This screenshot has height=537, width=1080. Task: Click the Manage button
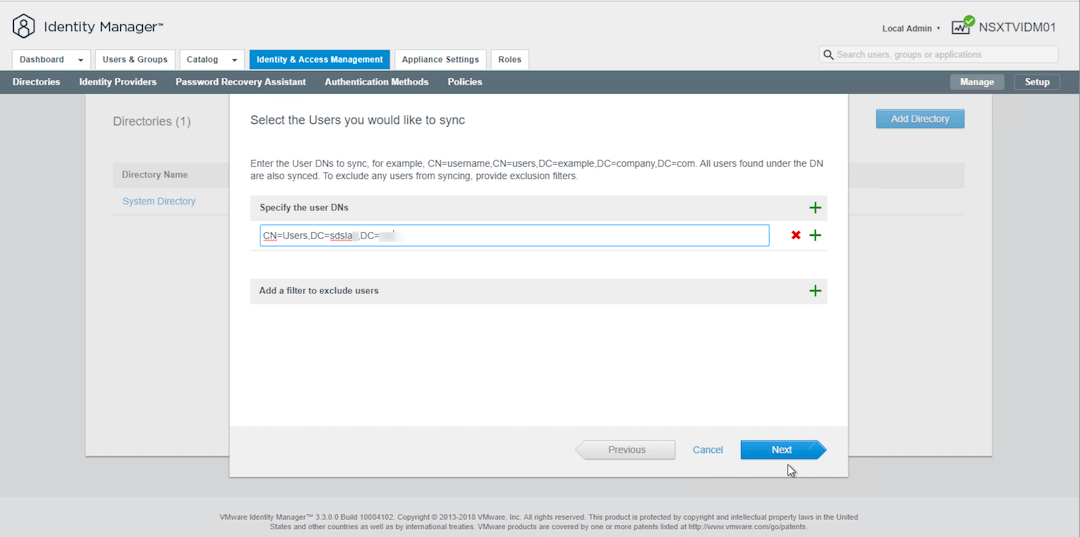(977, 82)
